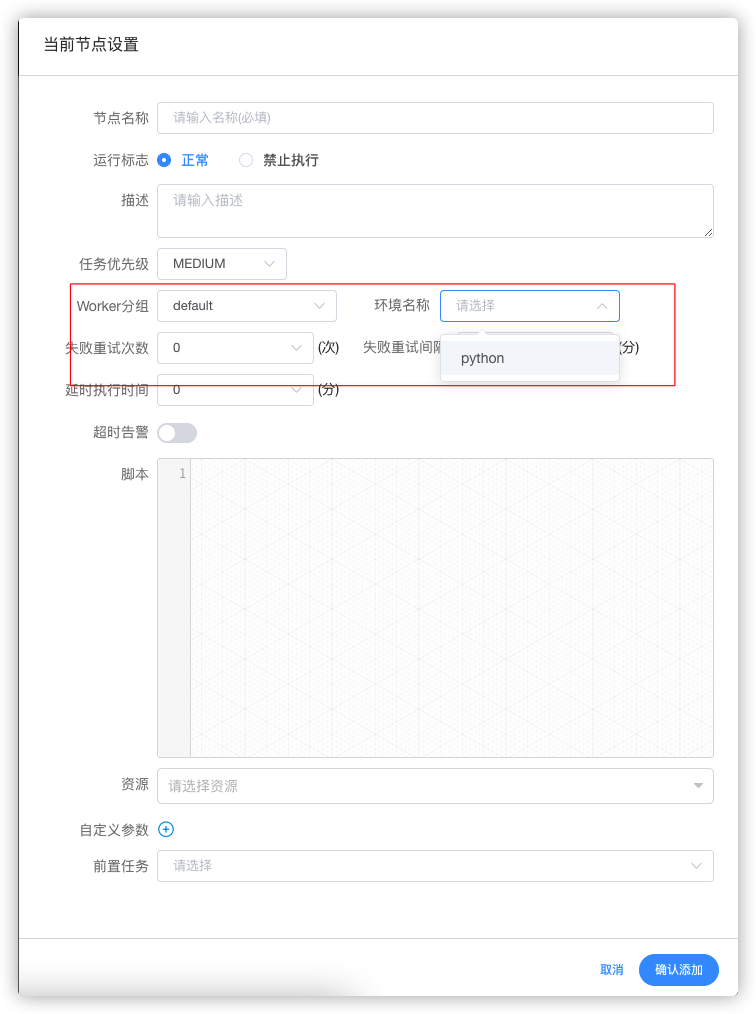Viewport: 756px width, 1014px height.
Task: Click the up-chevron in 环境名称 select
Action: [x=602, y=306]
